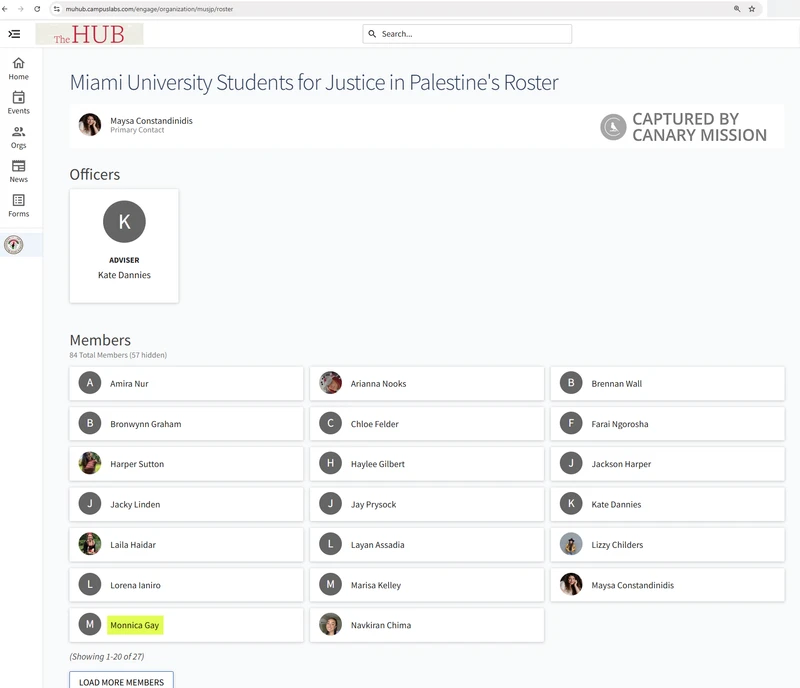Viewport: 800px width, 688px height.
Task: Click the K avatar of the adviser card
Action: [124, 222]
